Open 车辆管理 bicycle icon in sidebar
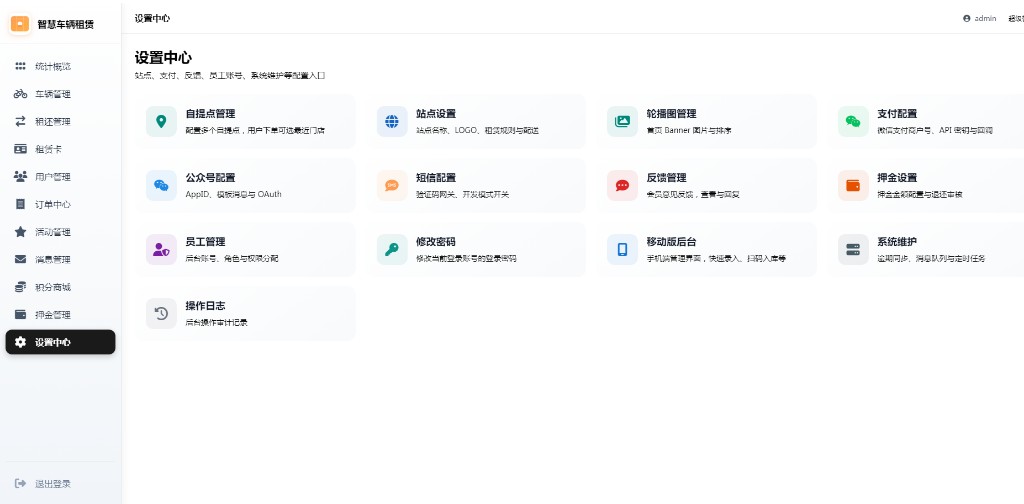 pos(20,94)
